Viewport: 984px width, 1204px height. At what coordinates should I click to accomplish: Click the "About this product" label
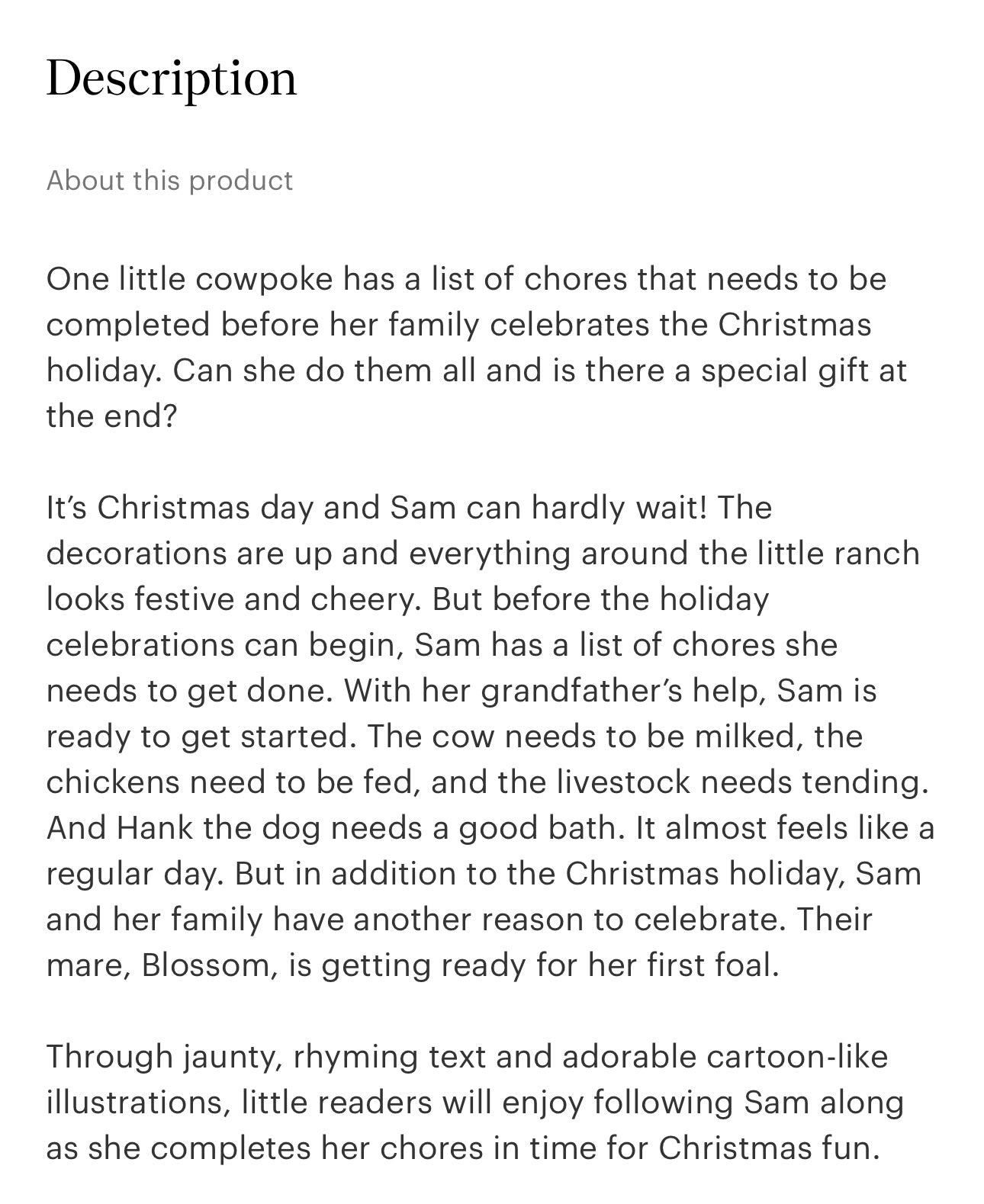tap(169, 181)
